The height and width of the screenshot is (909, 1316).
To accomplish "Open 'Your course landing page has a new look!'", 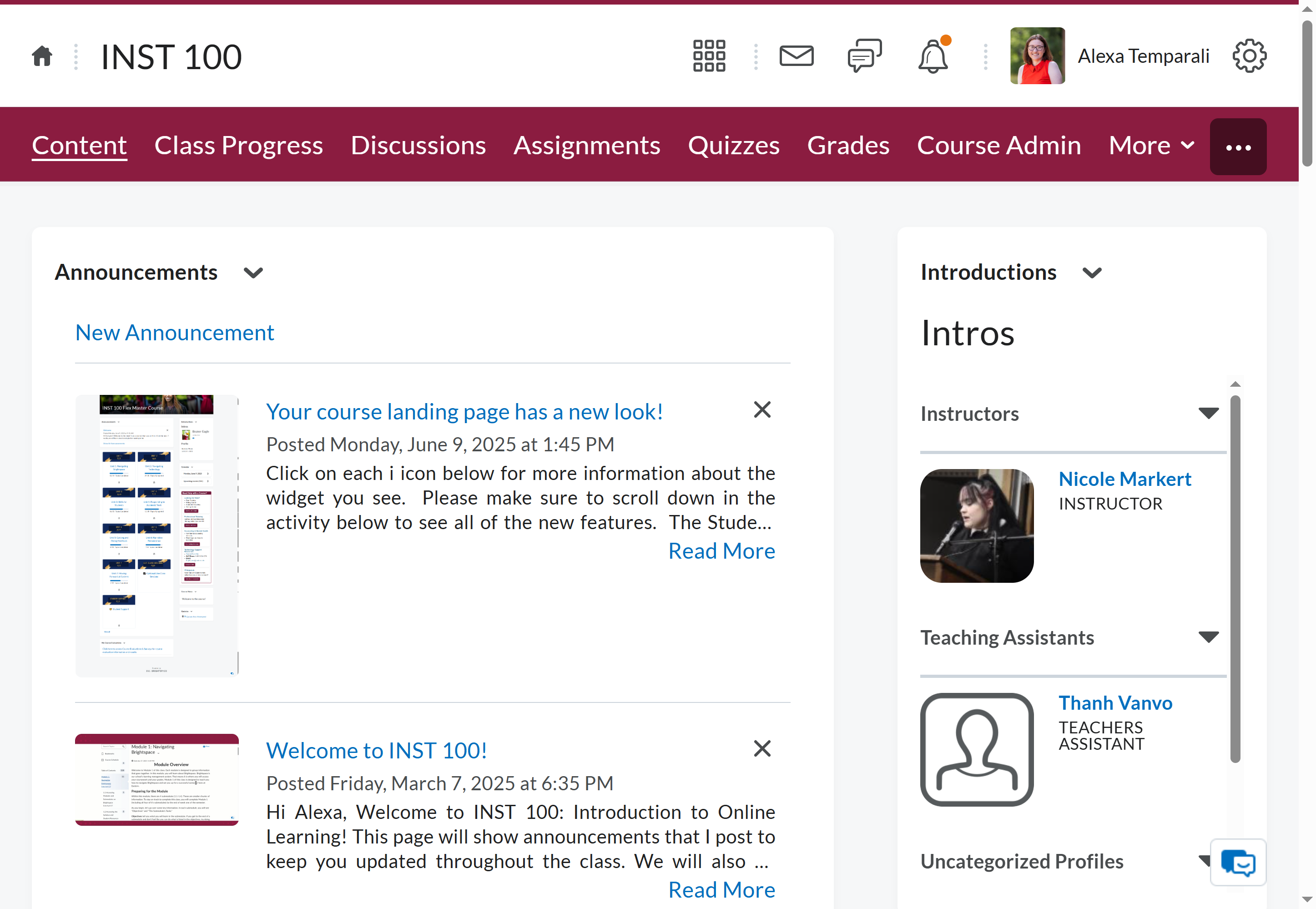I will pos(464,412).
